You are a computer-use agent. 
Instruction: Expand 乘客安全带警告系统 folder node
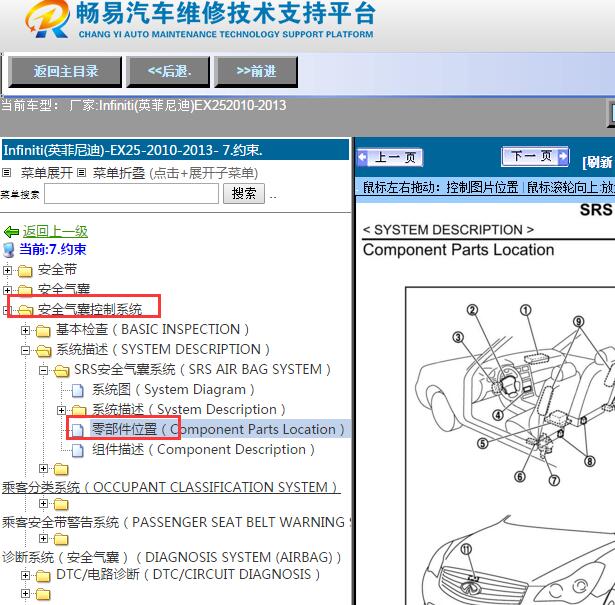[x=44, y=503]
